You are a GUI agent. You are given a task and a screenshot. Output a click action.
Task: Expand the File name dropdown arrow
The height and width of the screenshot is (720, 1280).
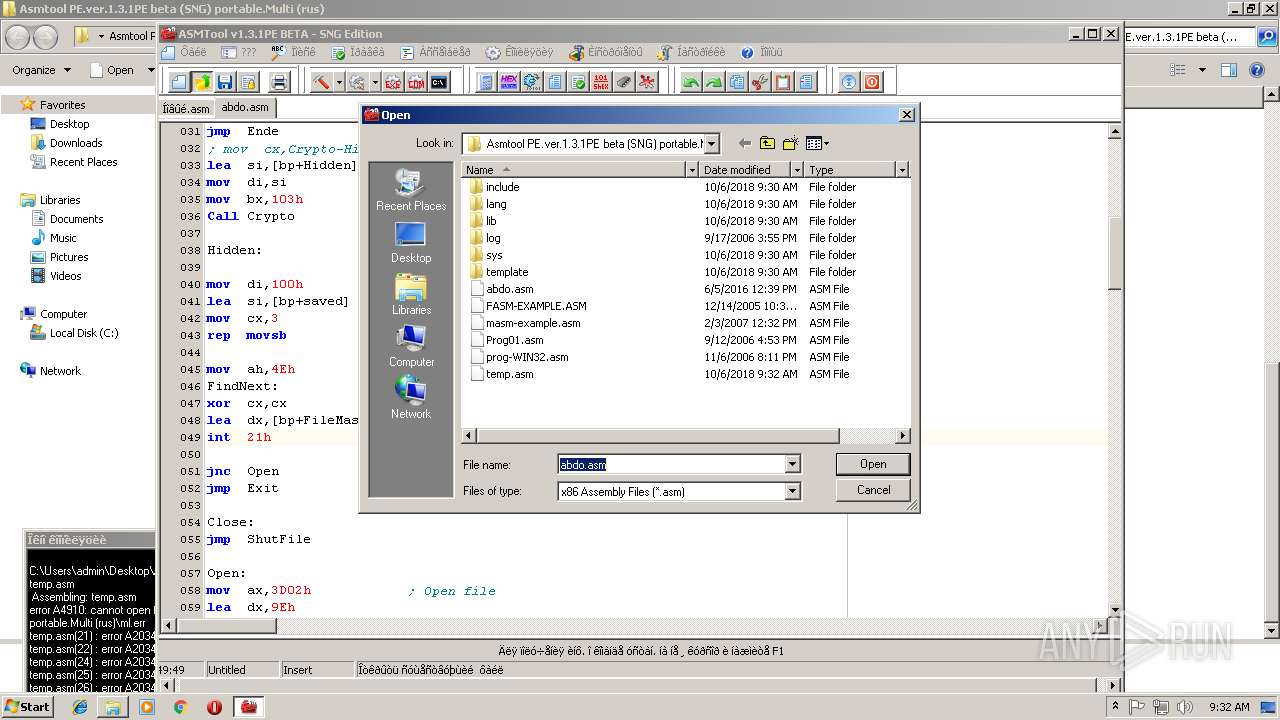[792, 464]
